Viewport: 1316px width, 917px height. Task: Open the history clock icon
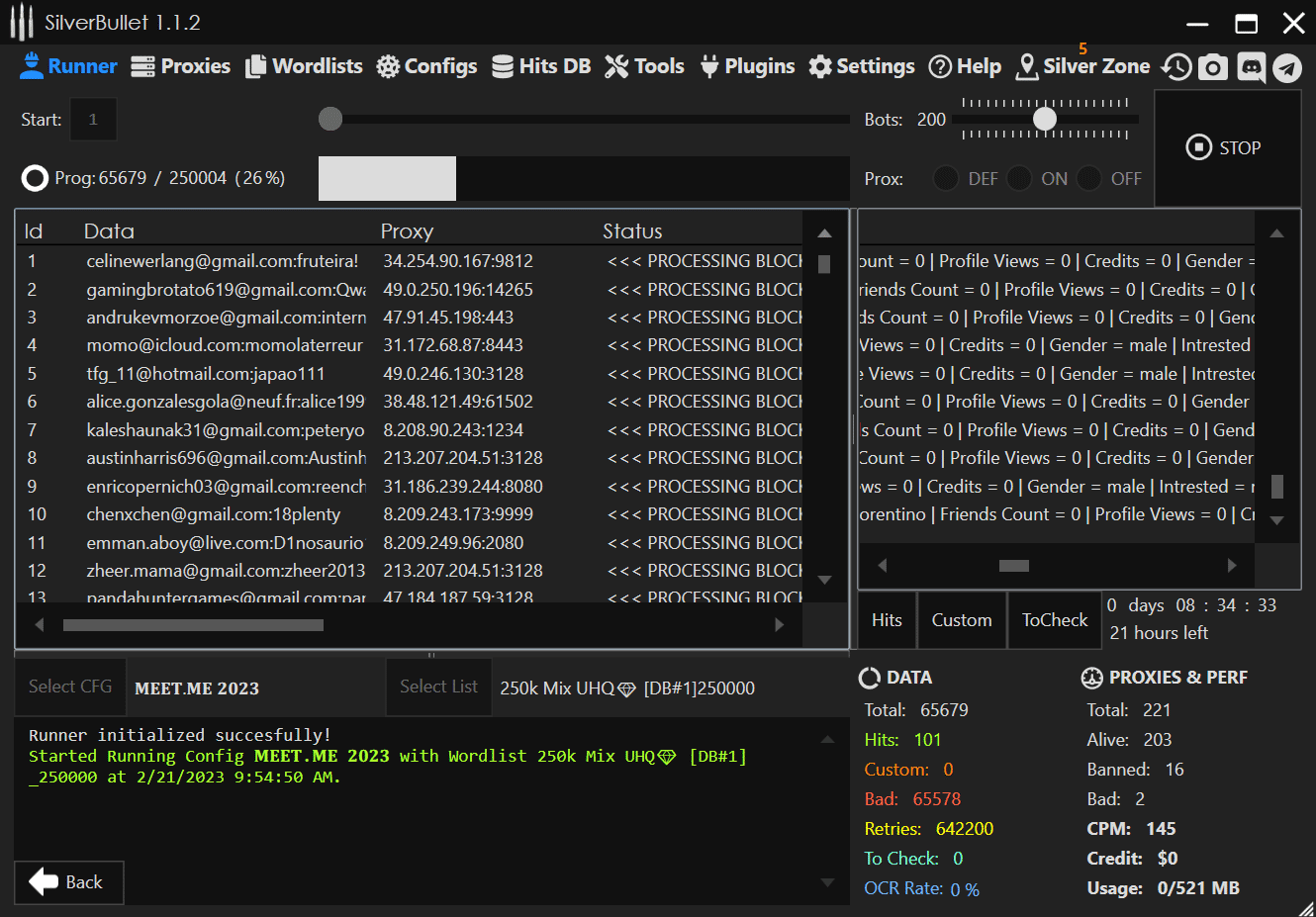(1176, 66)
